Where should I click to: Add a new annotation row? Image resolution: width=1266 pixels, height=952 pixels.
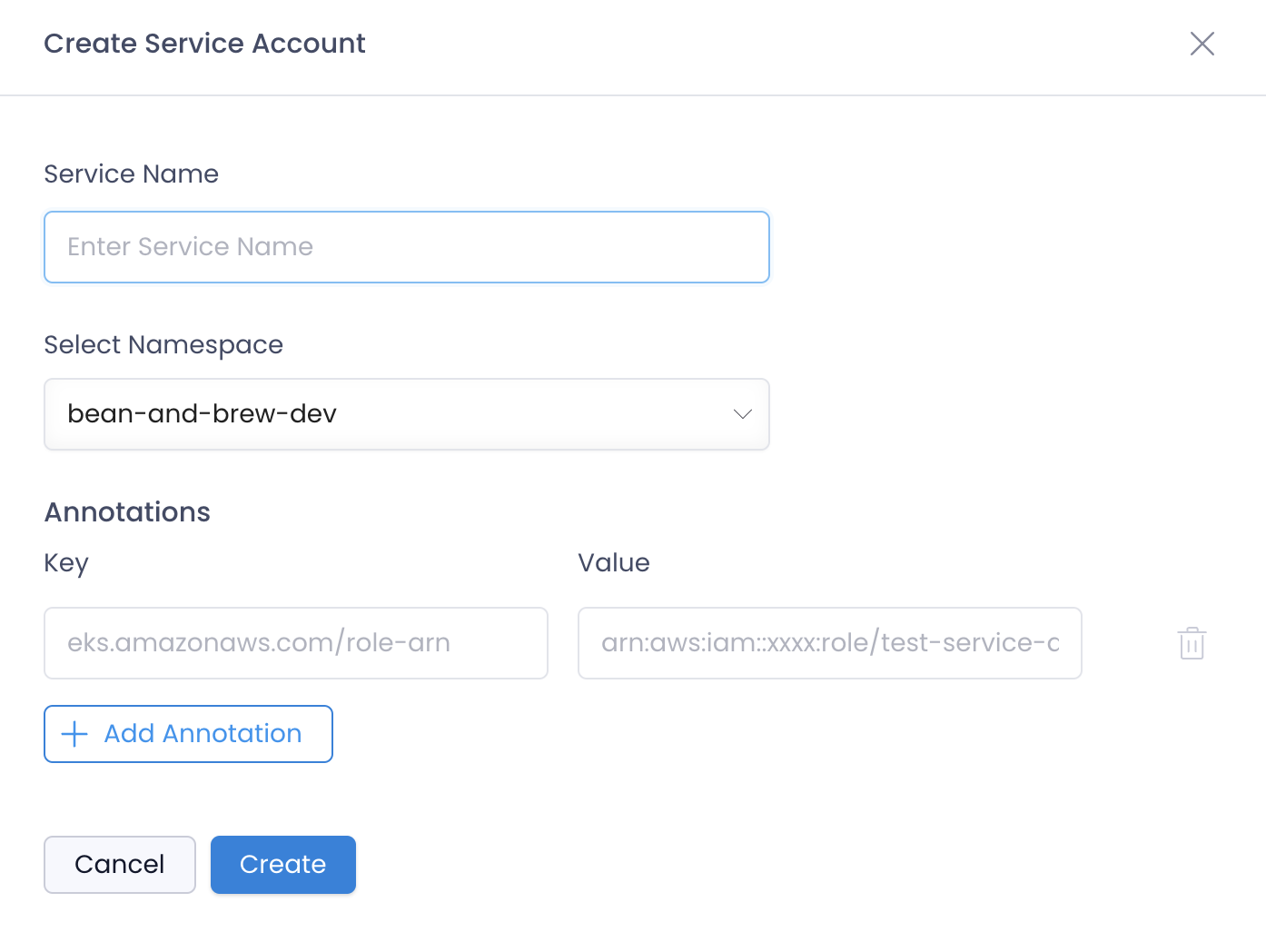(x=188, y=734)
